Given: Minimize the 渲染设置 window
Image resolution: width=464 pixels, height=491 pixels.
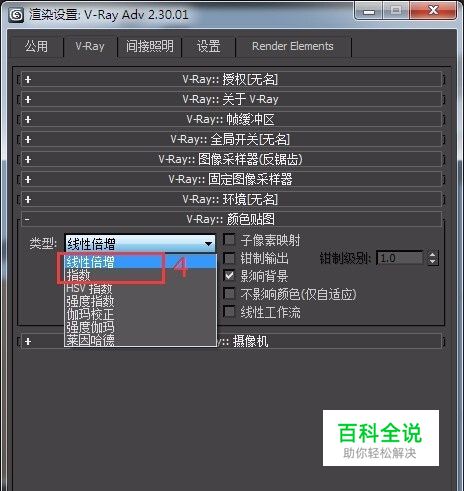Looking at the screenshot, I should pyautogui.click(x=369, y=12).
